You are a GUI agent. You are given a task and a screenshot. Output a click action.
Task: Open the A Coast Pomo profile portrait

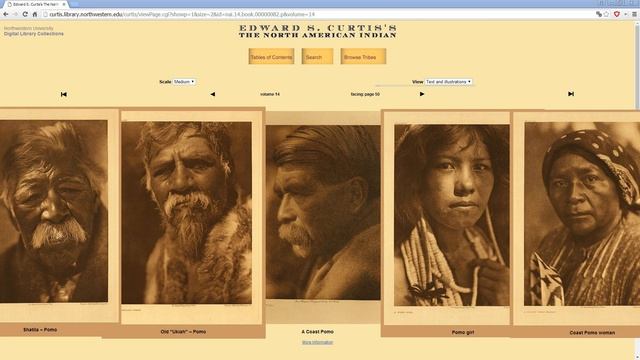pyautogui.click(x=323, y=212)
